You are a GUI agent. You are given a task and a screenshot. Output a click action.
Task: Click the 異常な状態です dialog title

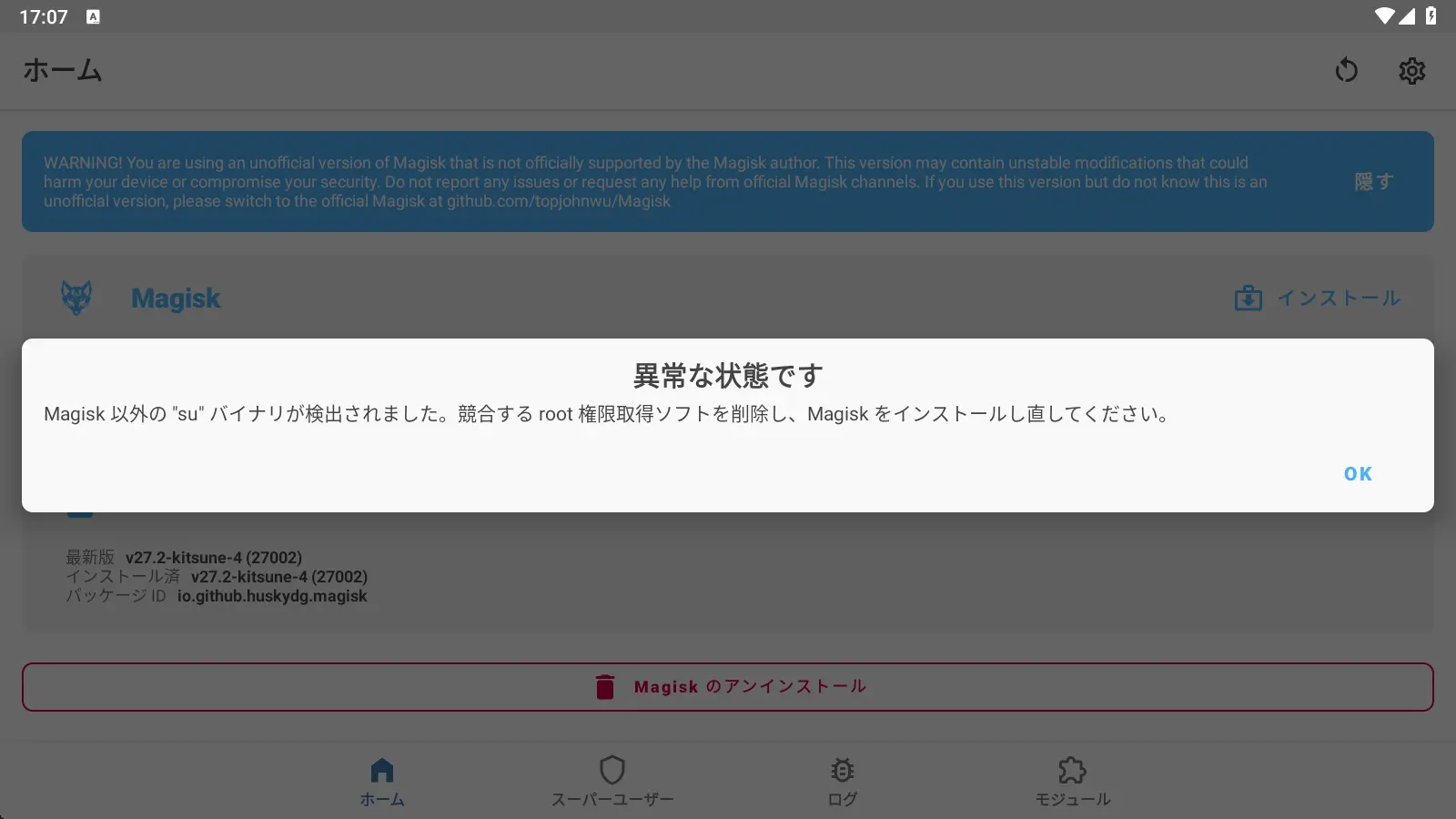728,375
